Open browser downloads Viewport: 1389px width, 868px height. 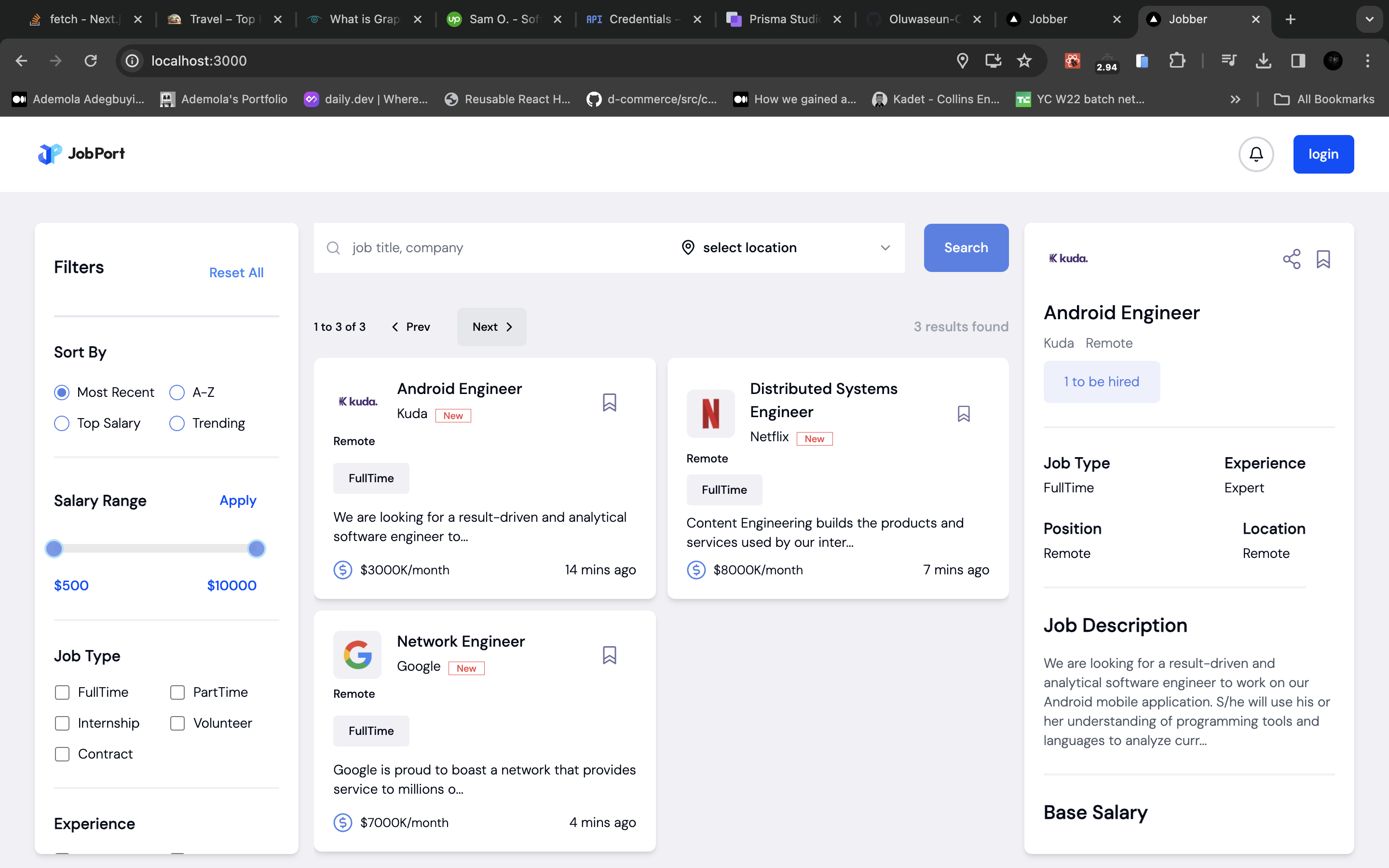(x=1263, y=60)
